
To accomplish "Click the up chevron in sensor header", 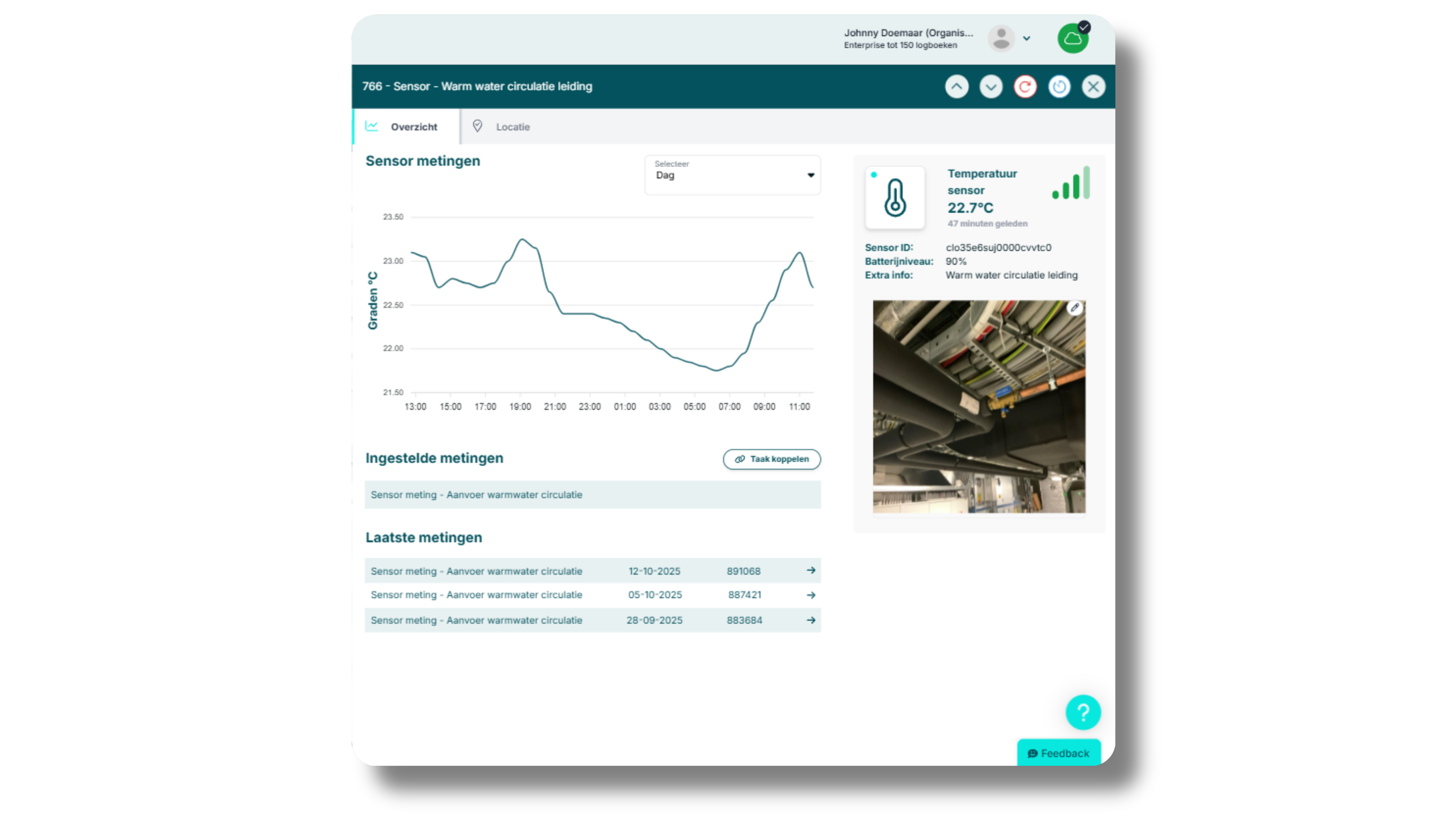I will click(x=956, y=86).
